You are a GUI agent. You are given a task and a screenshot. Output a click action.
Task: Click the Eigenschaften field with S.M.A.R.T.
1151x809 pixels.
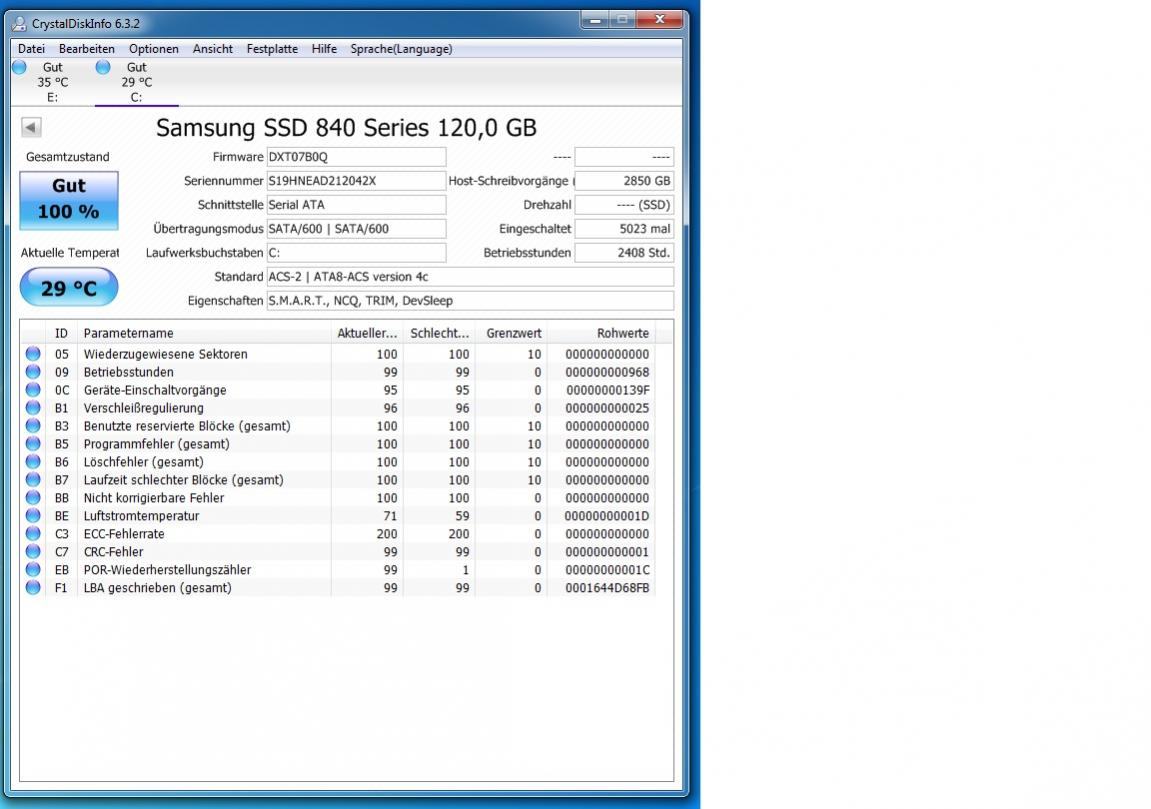tap(470, 300)
